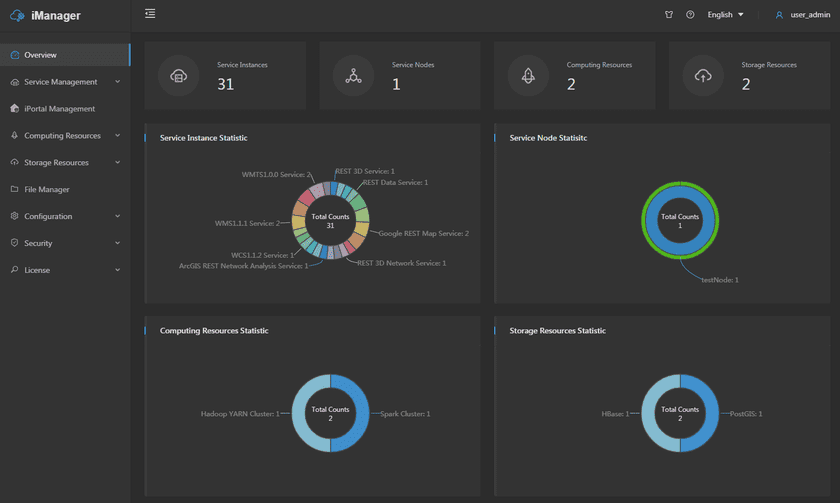
Task: Click the Storage Resources upload cloud icon
Action: [x=703, y=76]
